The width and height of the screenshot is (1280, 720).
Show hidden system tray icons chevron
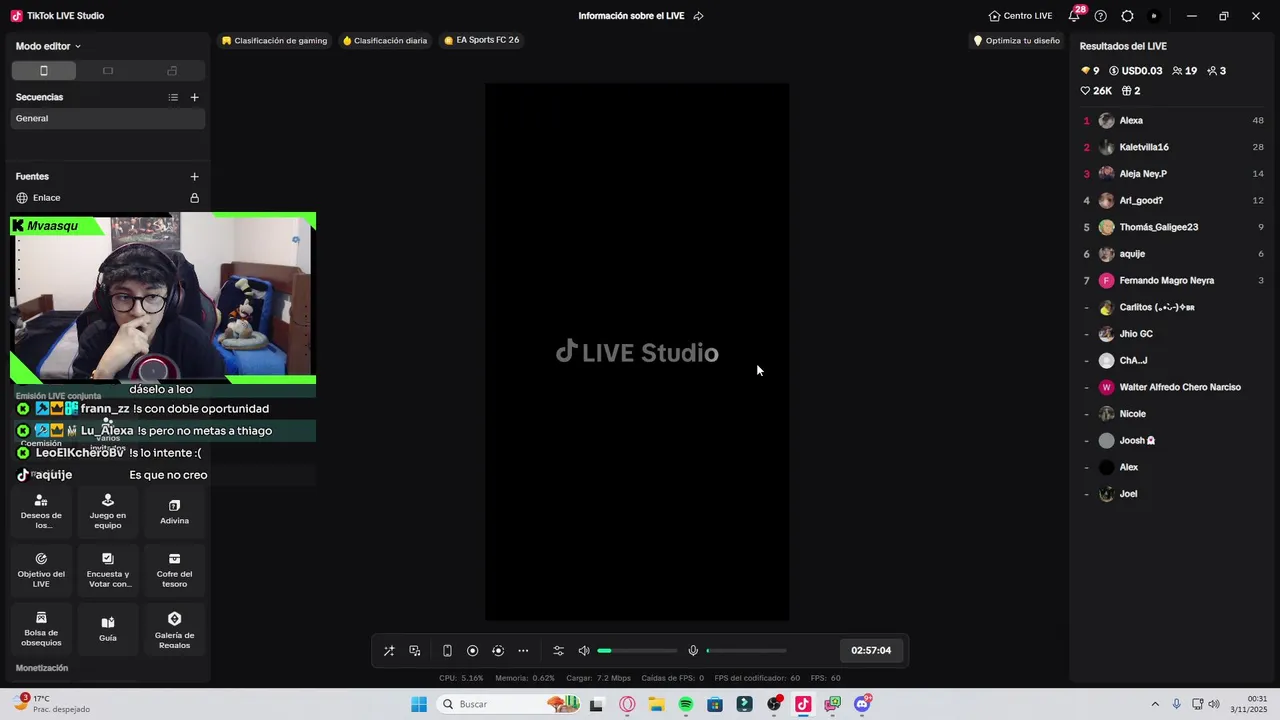[1155, 705]
